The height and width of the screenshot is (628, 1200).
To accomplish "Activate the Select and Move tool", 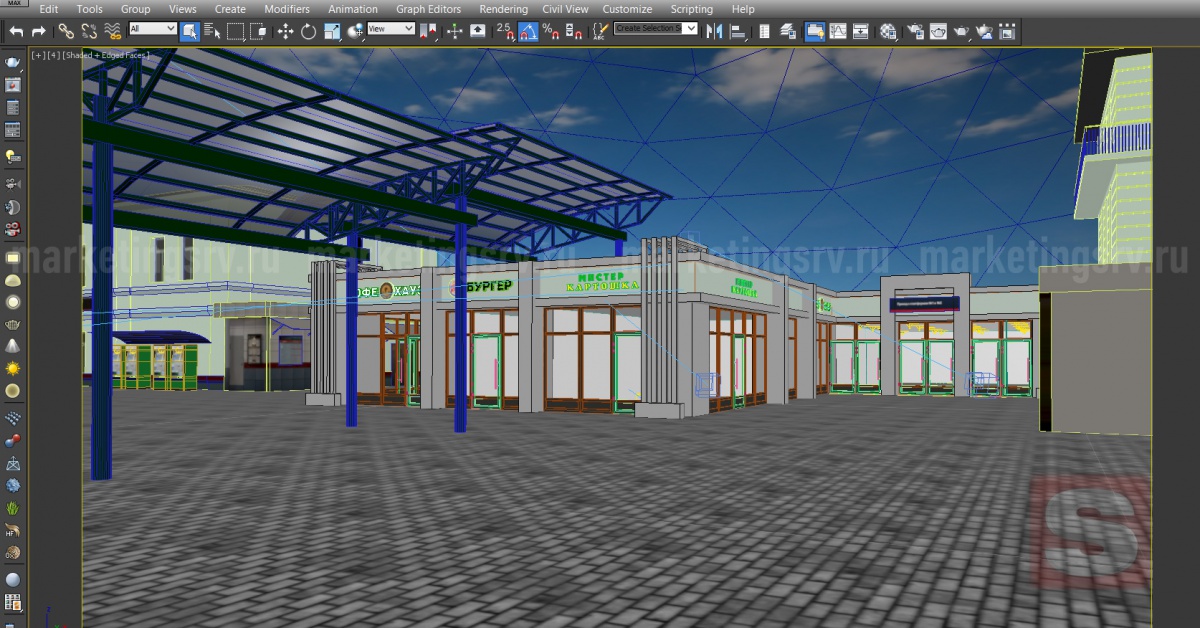I will point(285,32).
